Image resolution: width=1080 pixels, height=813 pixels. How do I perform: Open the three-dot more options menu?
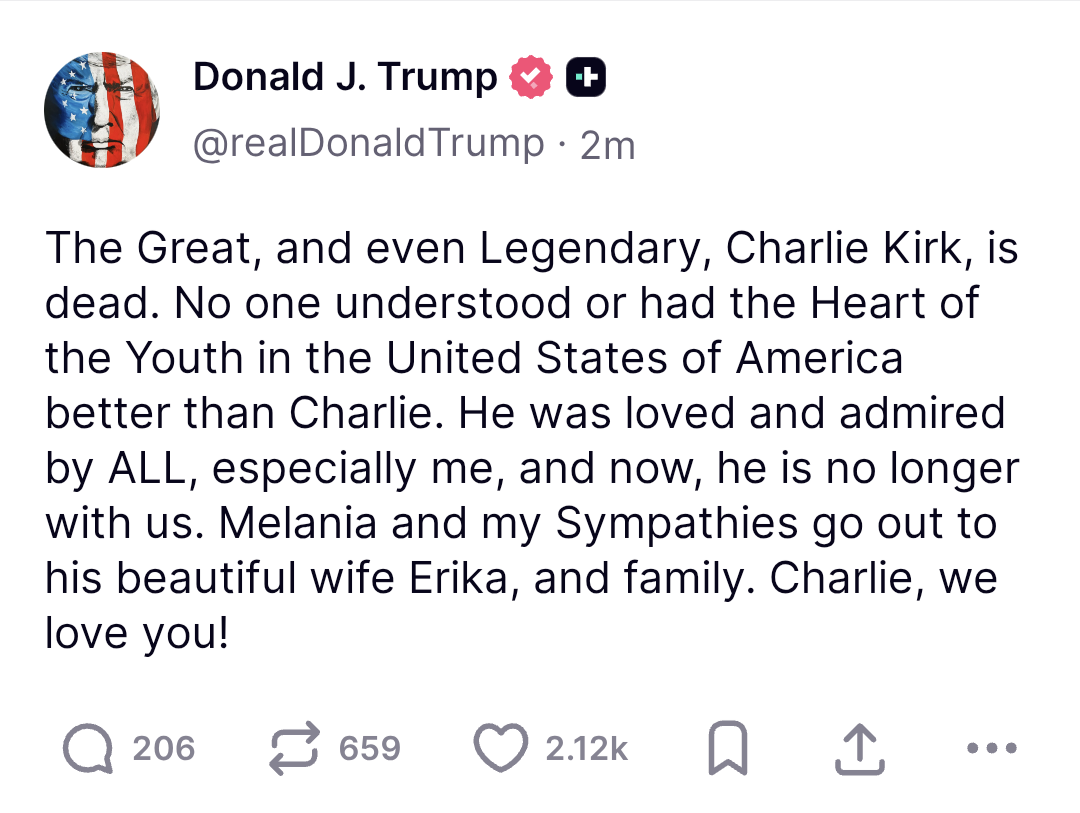pos(992,748)
